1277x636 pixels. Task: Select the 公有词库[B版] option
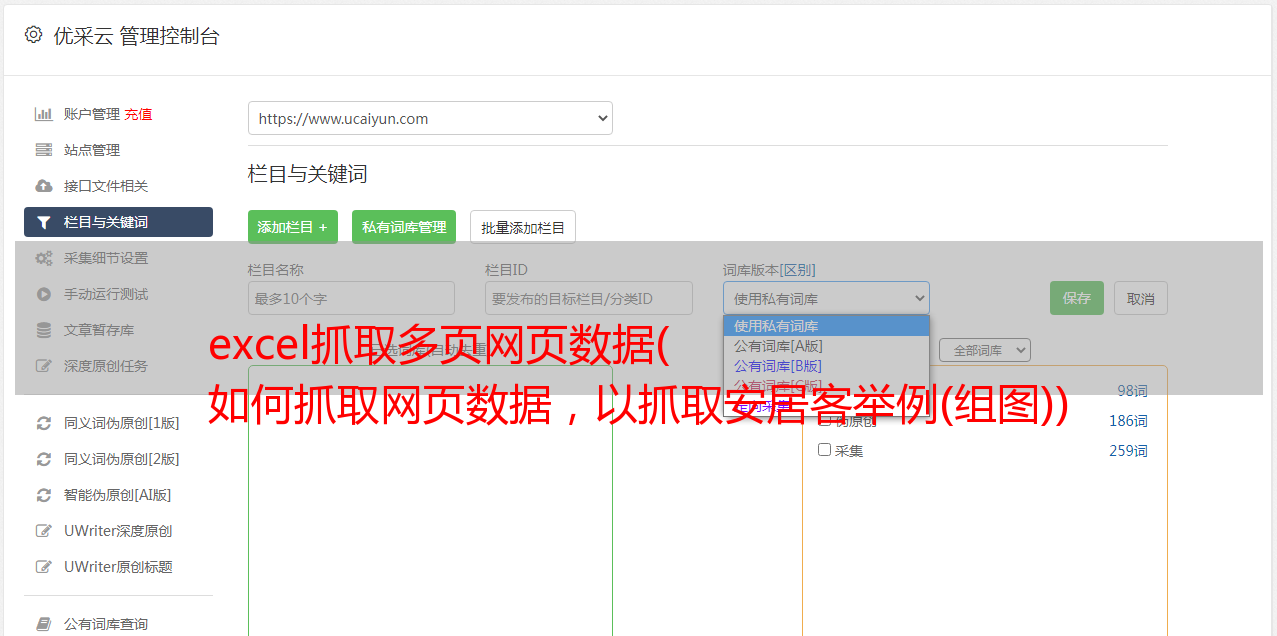click(778, 366)
